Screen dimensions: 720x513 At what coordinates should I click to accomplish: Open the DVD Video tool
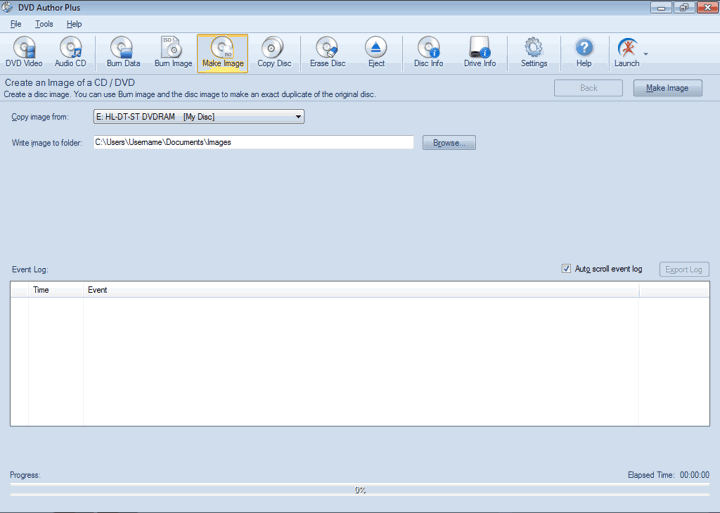pyautogui.click(x=24, y=52)
